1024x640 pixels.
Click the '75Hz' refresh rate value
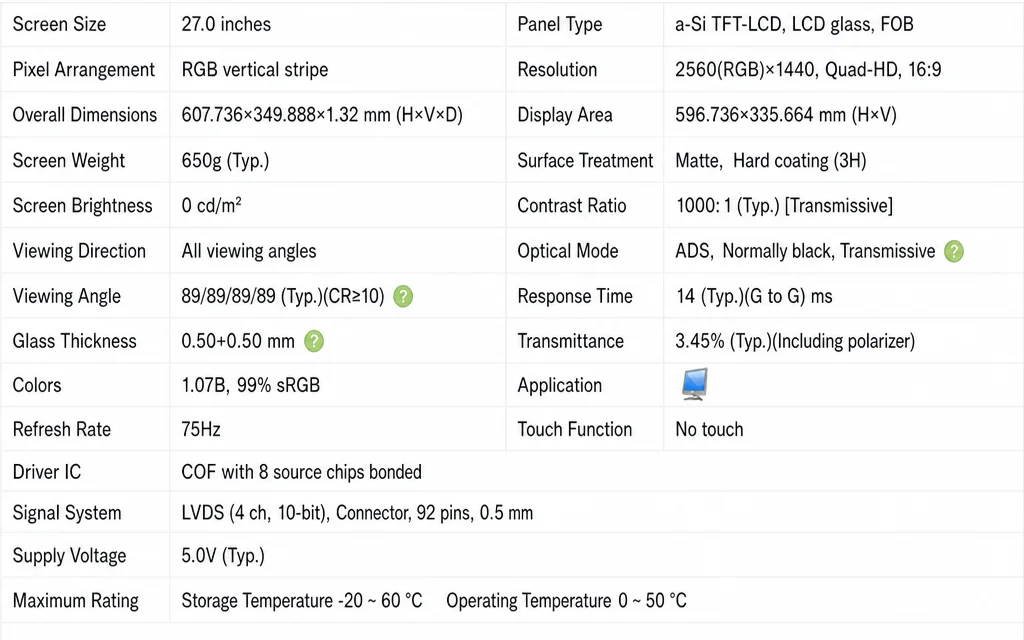click(x=201, y=429)
